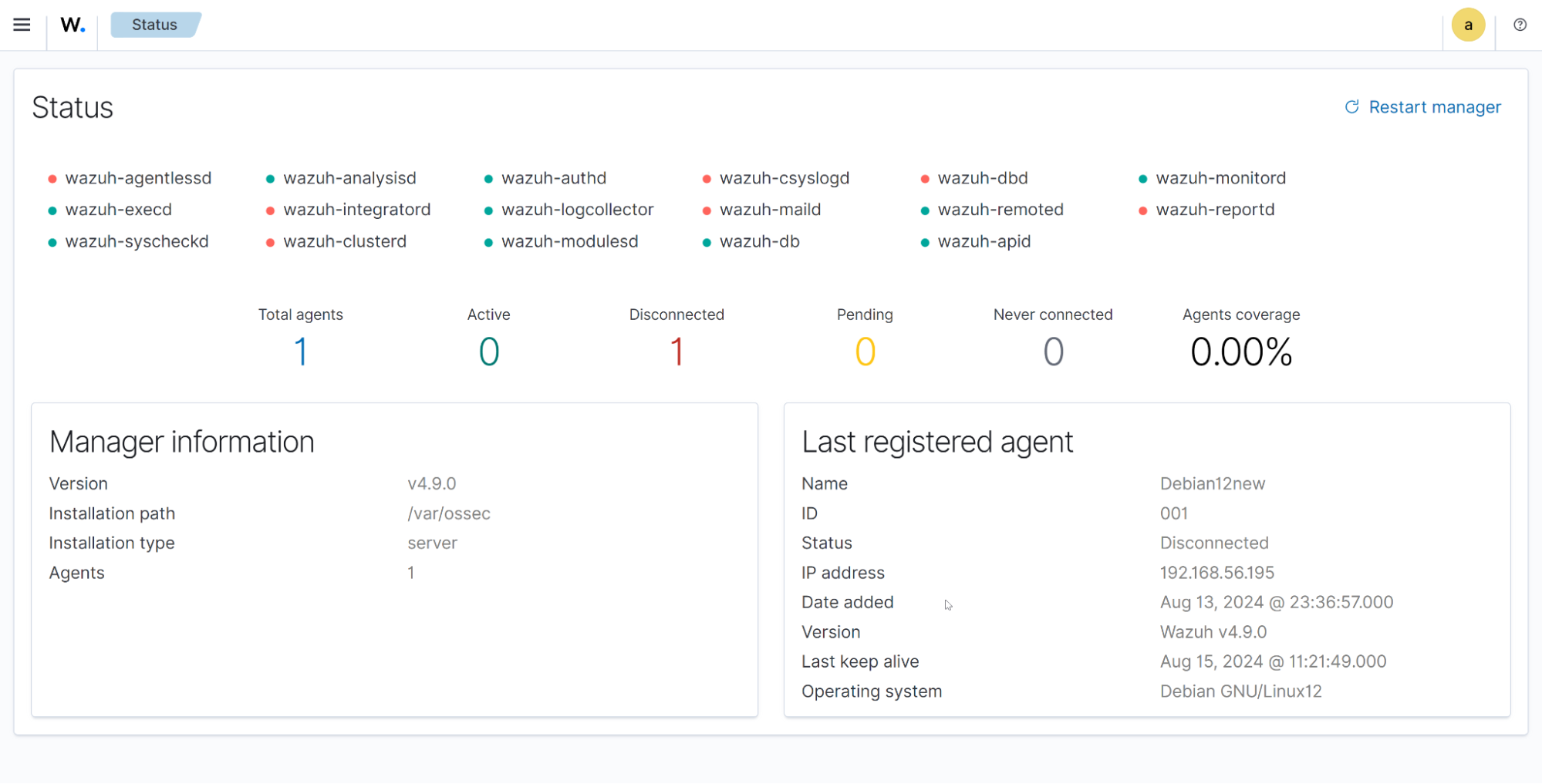Open the Never connected agents count

pyautogui.click(x=1053, y=352)
